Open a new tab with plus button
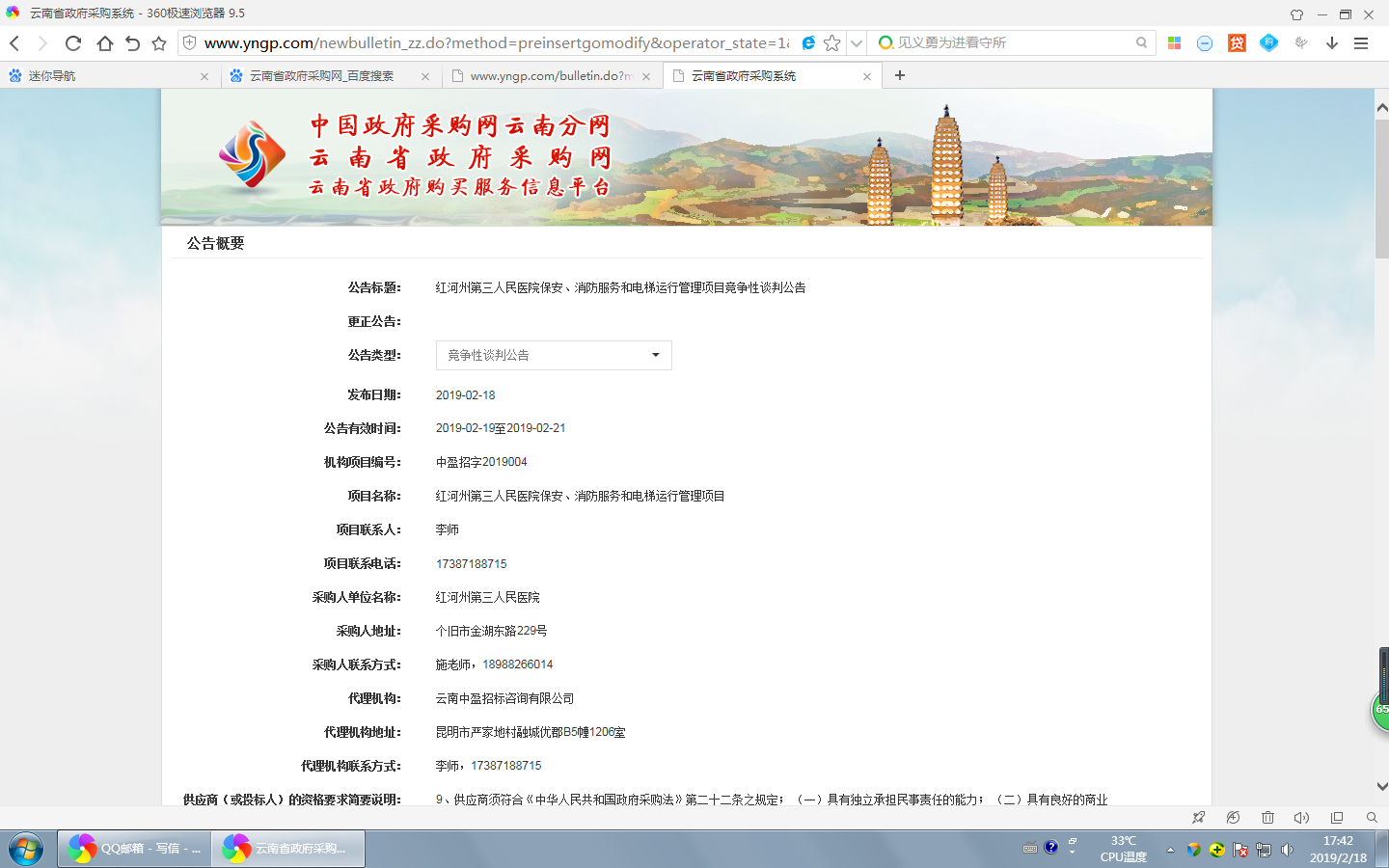This screenshot has height=868, width=1389. (x=900, y=75)
